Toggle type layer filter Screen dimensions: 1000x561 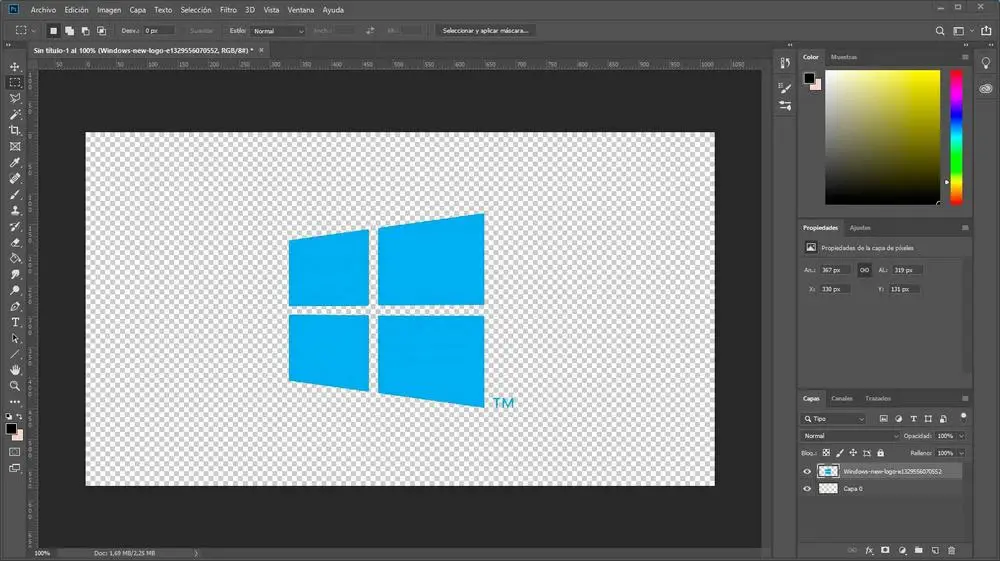click(x=913, y=419)
